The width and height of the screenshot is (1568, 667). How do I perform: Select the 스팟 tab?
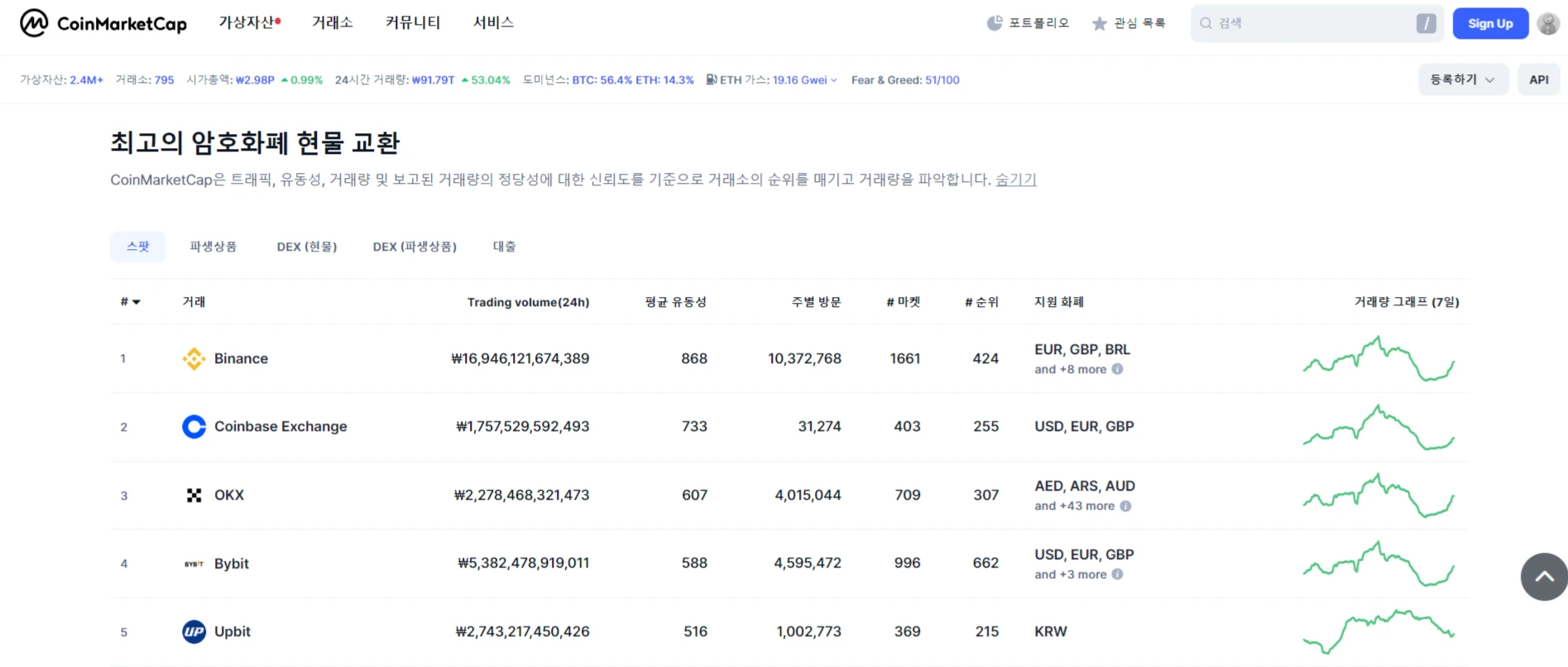pyautogui.click(x=138, y=247)
